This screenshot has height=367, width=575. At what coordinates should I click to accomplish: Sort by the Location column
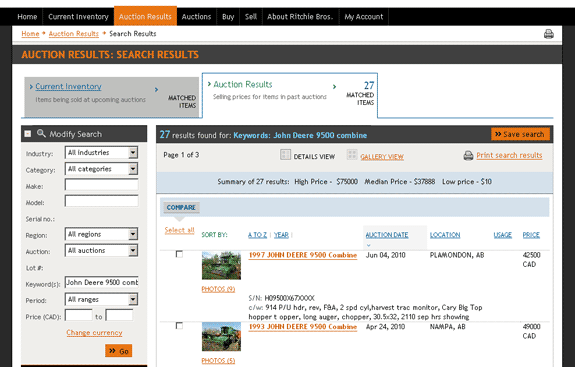click(x=445, y=235)
